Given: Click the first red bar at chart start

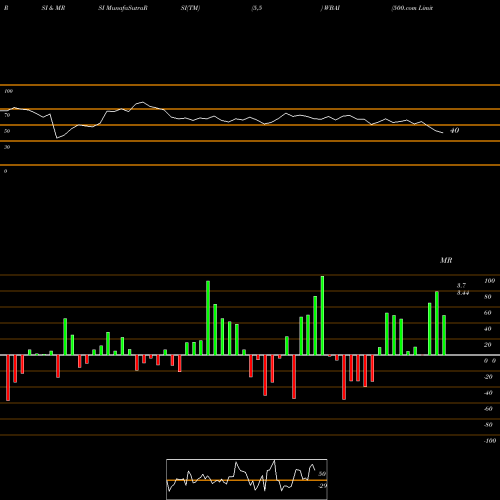Looking at the screenshot, I should pyautogui.click(x=8, y=378).
